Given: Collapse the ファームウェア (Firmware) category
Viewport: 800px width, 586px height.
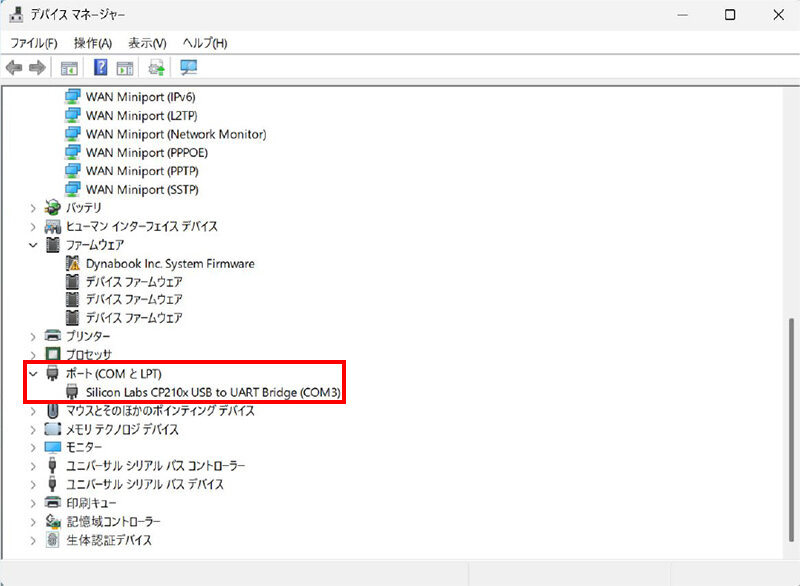Looking at the screenshot, I should (x=34, y=245).
